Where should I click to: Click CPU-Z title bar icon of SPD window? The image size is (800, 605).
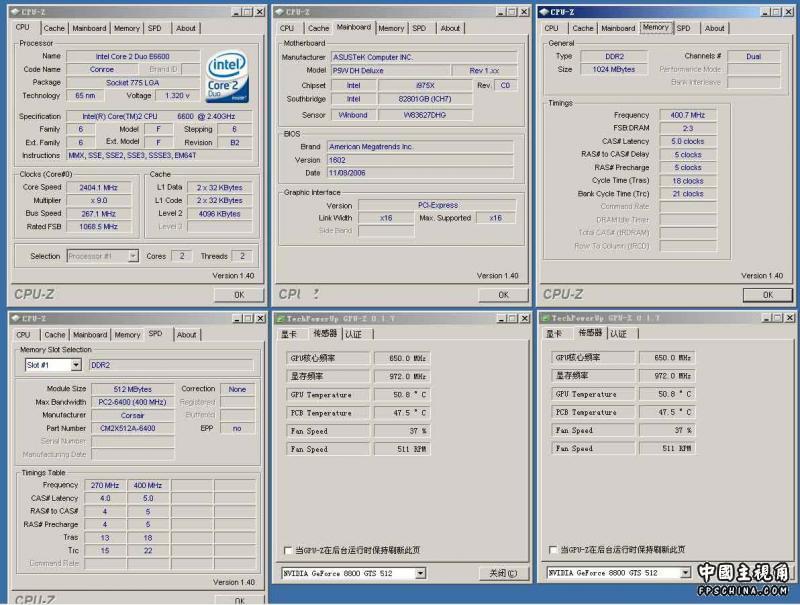pos(15,318)
